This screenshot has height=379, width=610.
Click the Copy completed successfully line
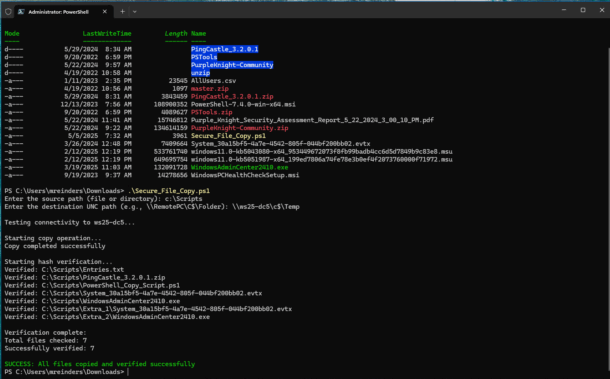point(55,246)
